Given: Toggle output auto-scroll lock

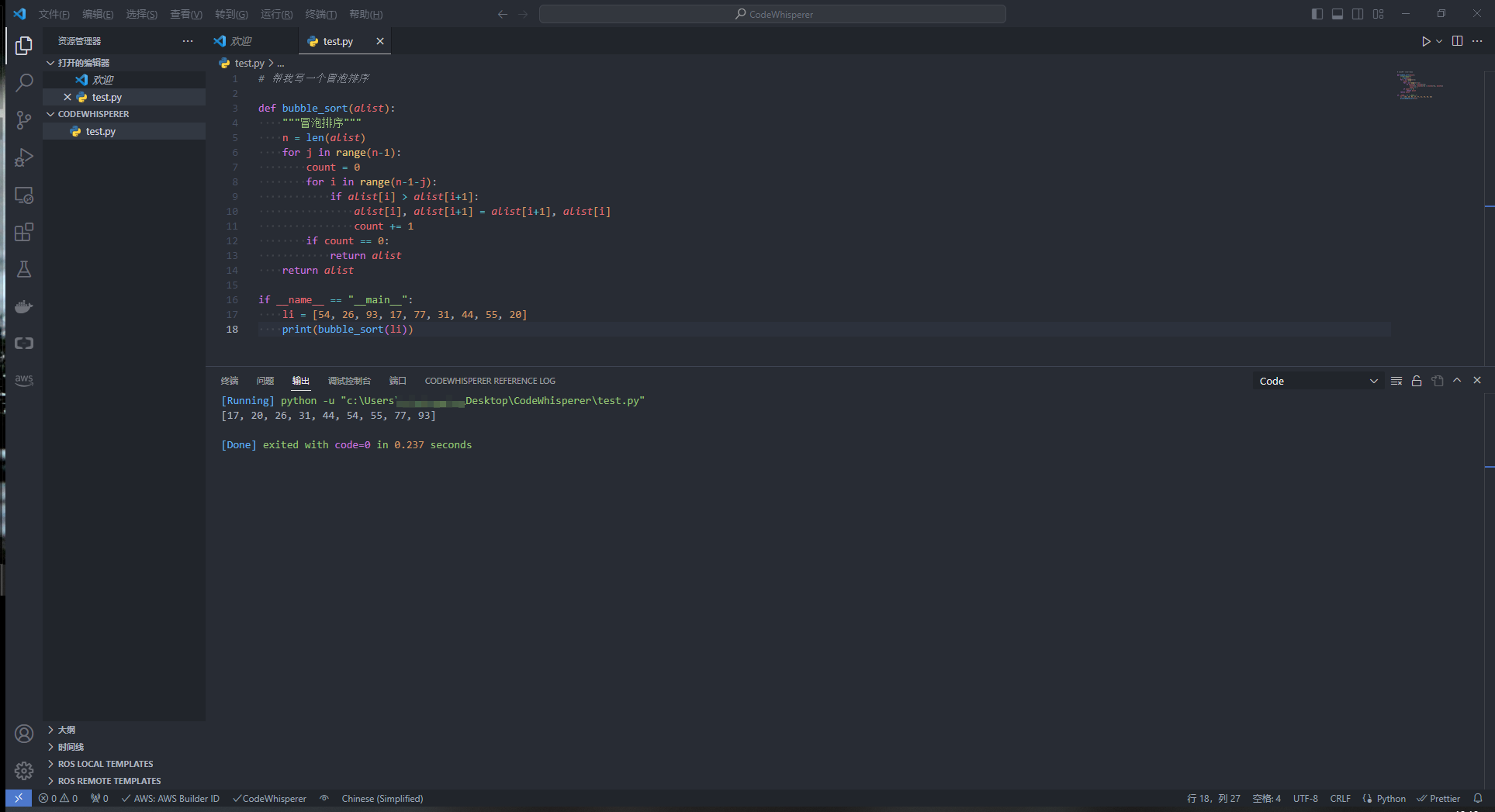Looking at the screenshot, I should (1417, 381).
